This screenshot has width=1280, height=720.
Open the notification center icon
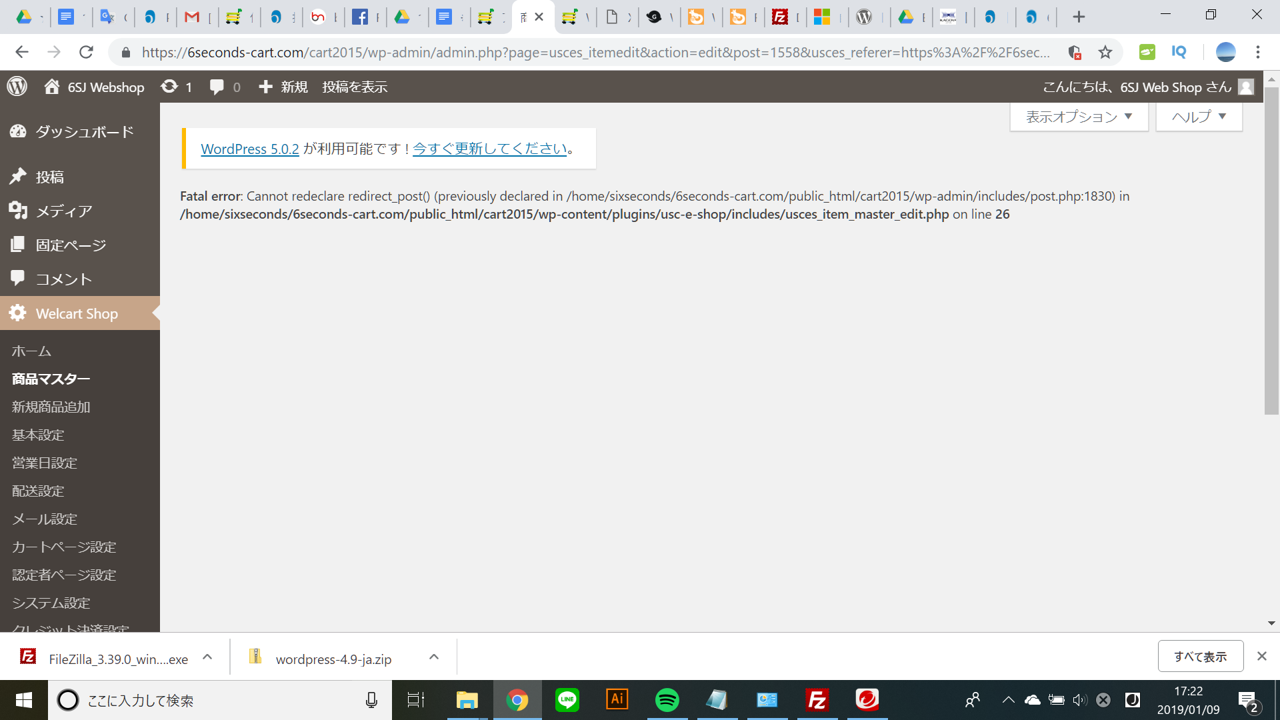click(1248, 700)
